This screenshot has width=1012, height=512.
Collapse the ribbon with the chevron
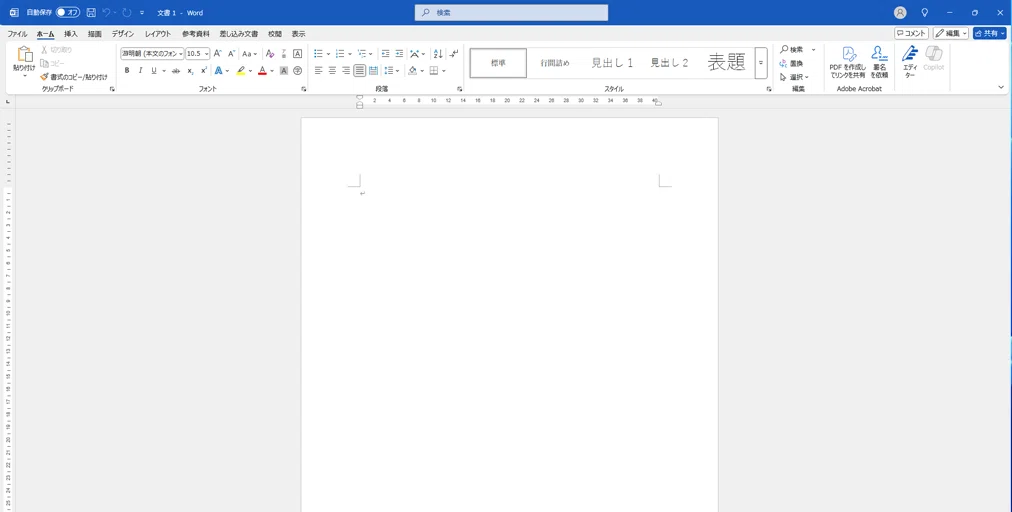click(x=1001, y=87)
